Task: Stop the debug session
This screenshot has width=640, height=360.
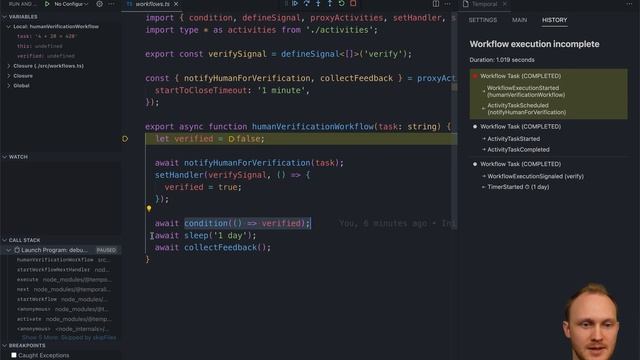Action: [353, 3]
